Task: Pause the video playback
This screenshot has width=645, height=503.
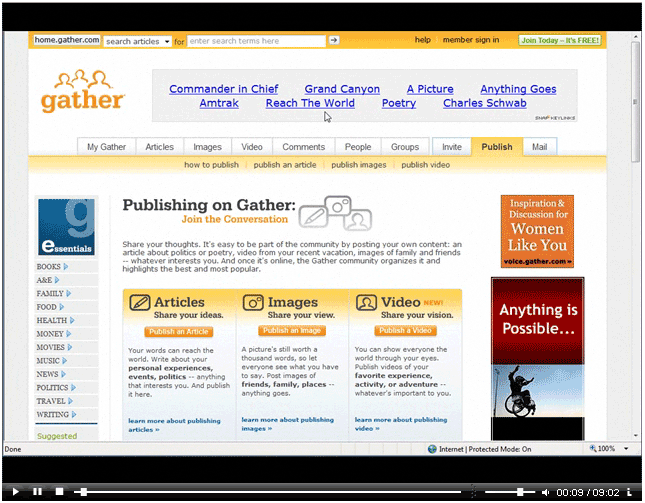Action: point(37,491)
